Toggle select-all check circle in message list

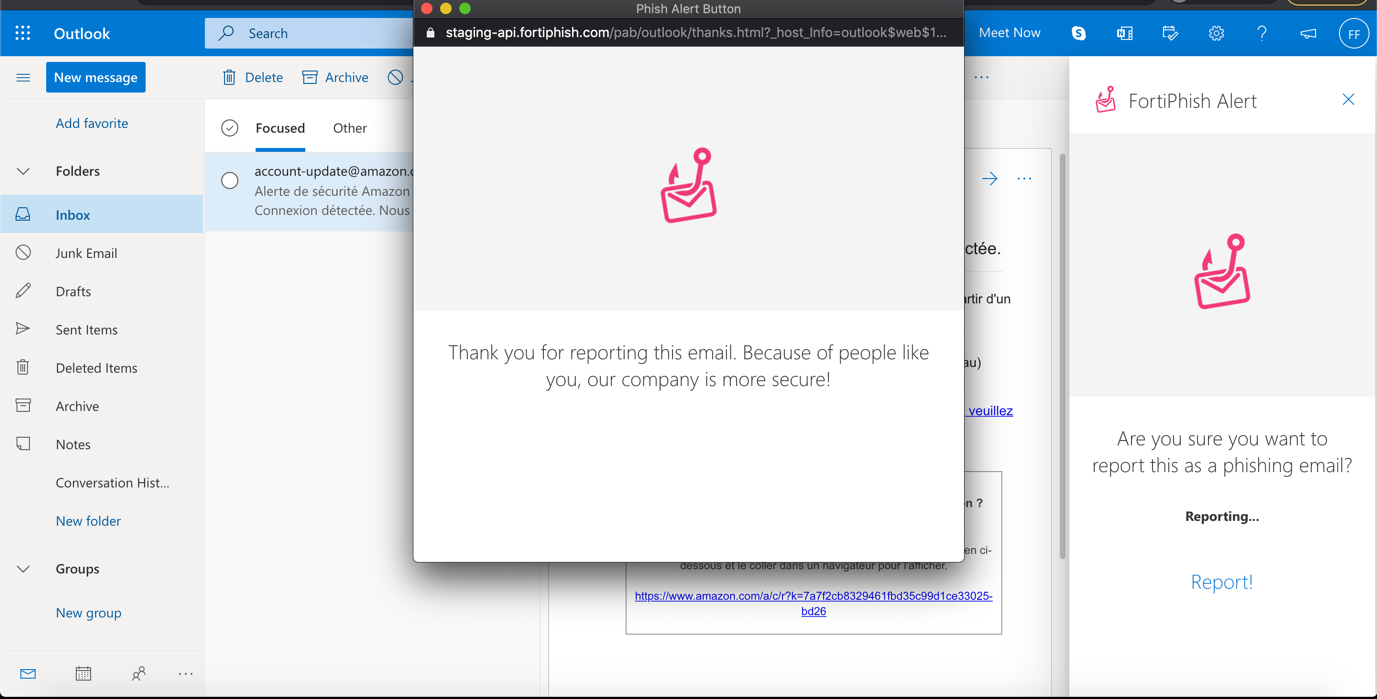[230, 128]
